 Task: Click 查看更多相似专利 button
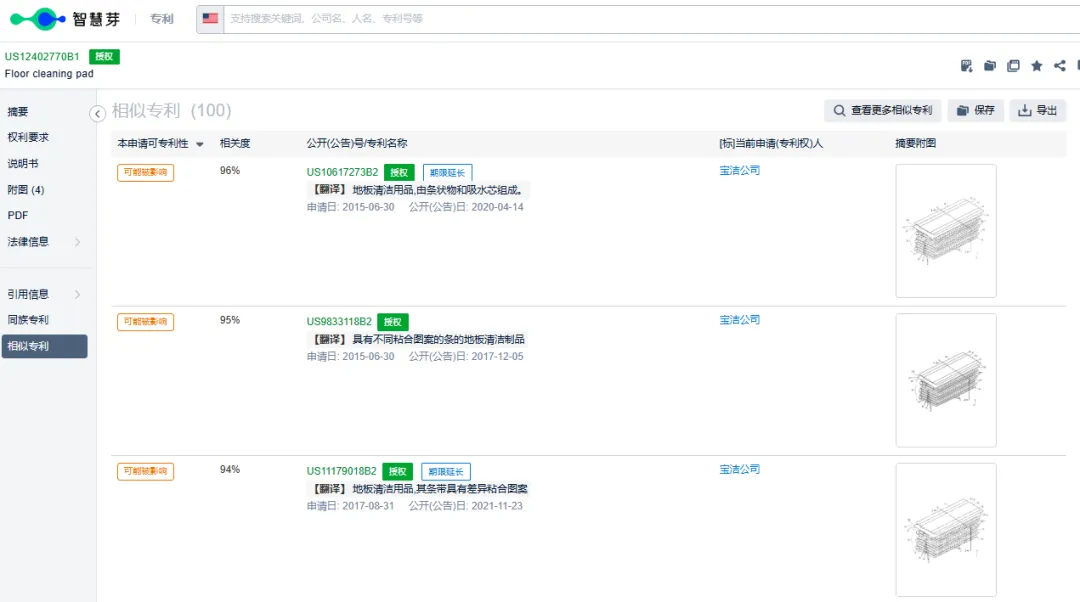point(883,110)
